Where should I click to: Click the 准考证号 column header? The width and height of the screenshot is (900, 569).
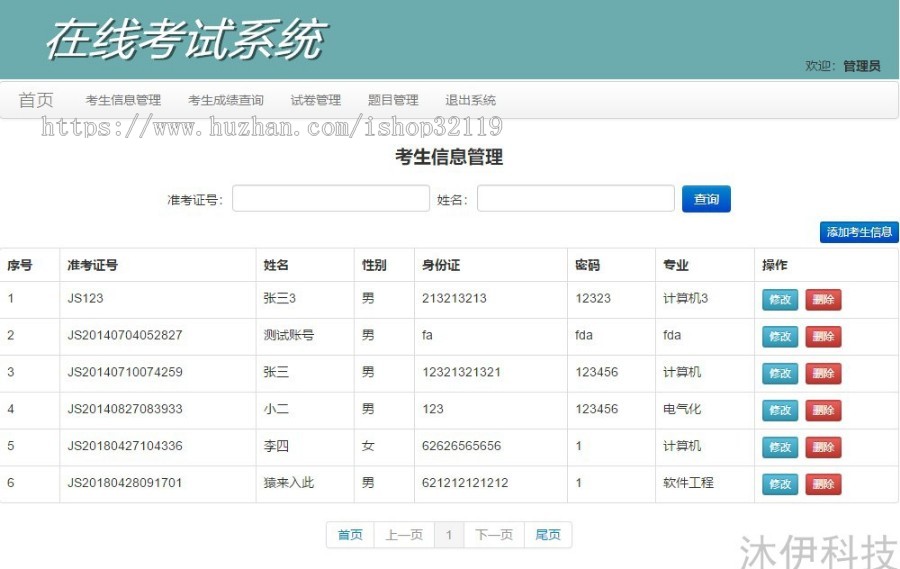(92, 265)
